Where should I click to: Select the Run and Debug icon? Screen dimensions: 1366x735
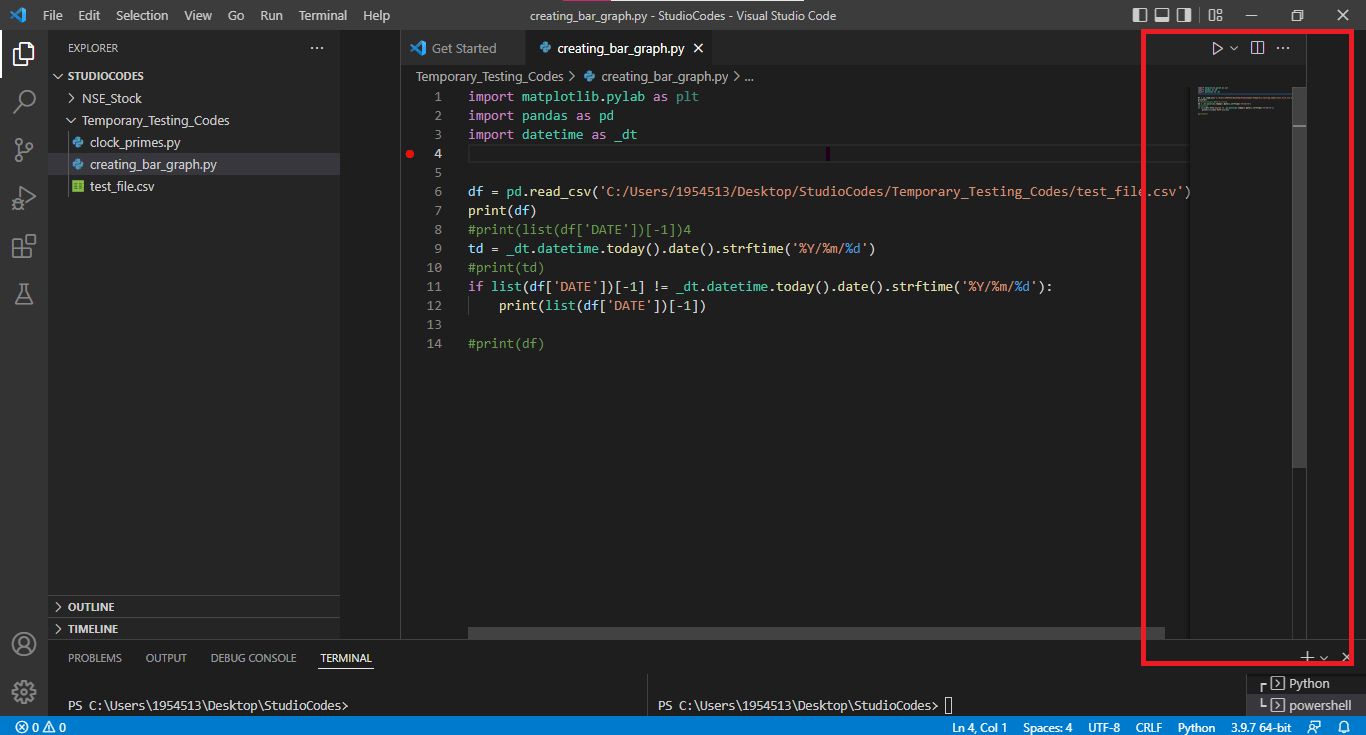point(24,198)
